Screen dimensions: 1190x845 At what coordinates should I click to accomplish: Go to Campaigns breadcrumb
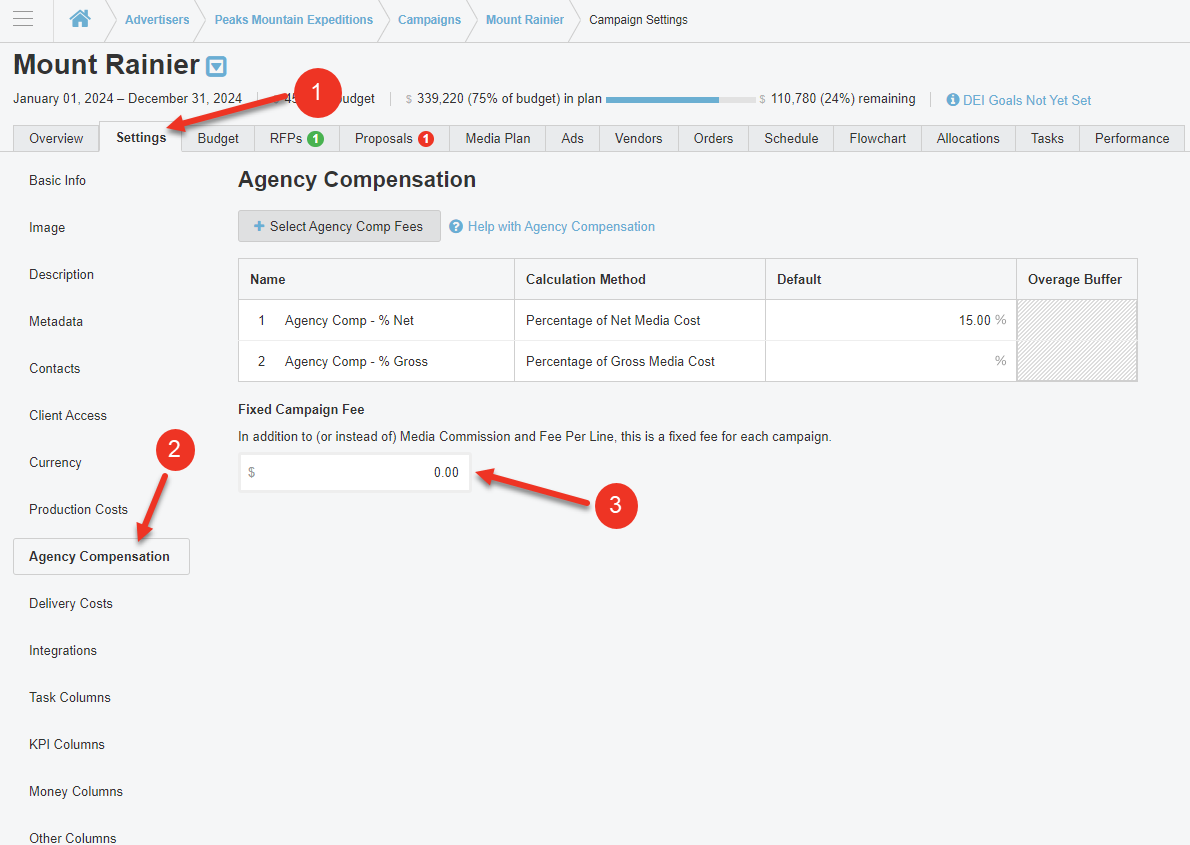(430, 20)
